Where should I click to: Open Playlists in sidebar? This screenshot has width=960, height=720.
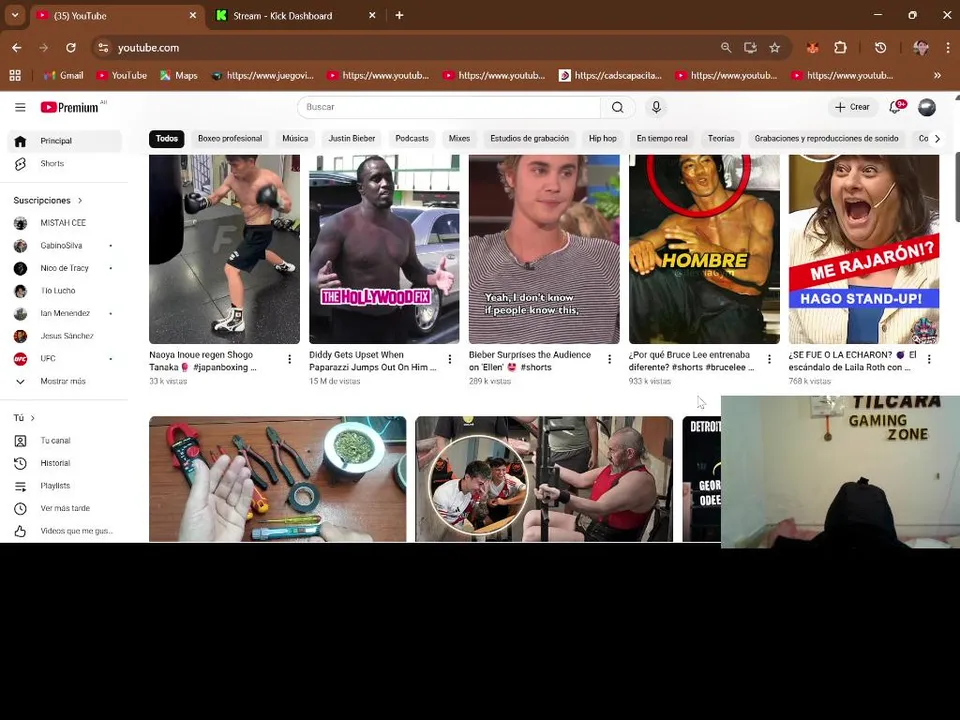click(64, 486)
